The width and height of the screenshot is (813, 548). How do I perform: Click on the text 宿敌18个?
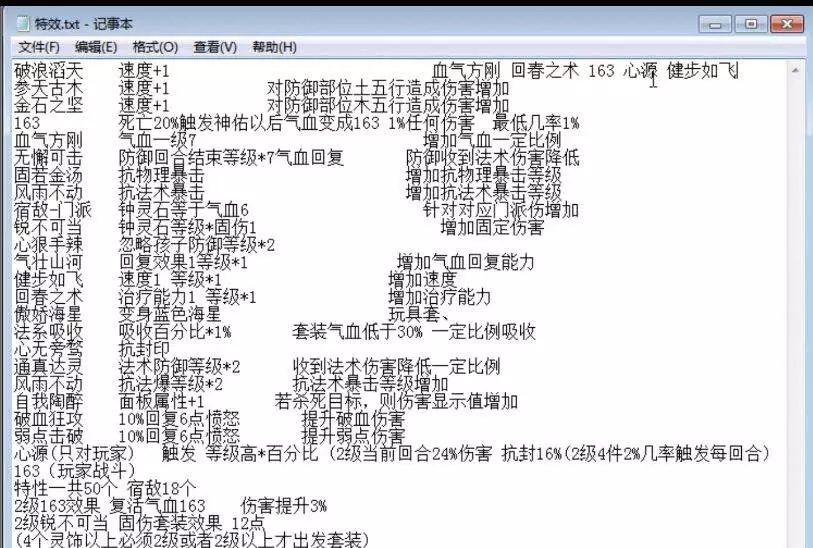click(162, 488)
